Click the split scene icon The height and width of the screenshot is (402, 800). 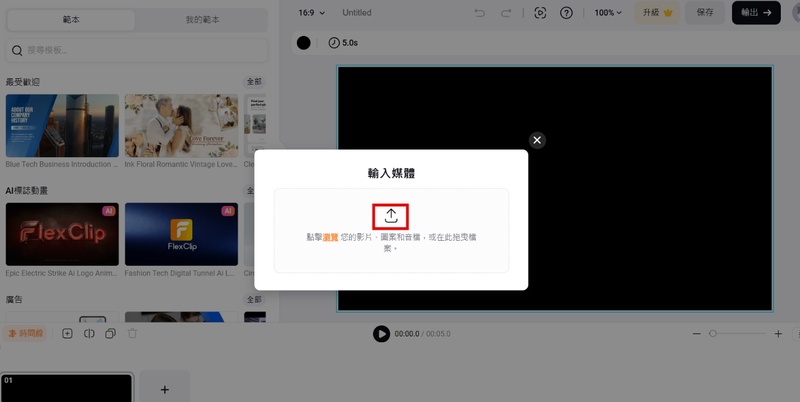pyautogui.click(x=89, y=334)
